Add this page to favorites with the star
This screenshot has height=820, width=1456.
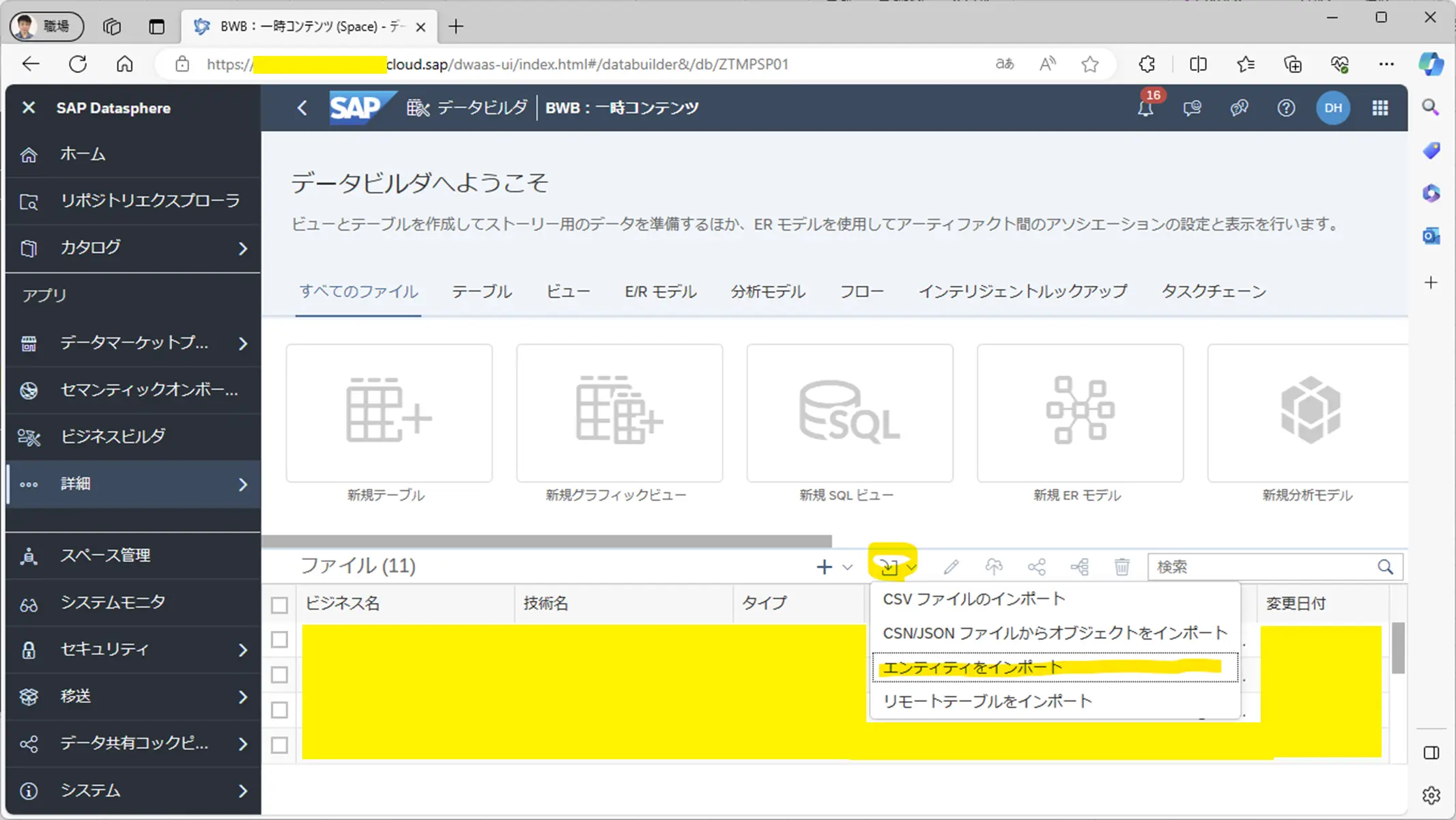[1090, 64]
